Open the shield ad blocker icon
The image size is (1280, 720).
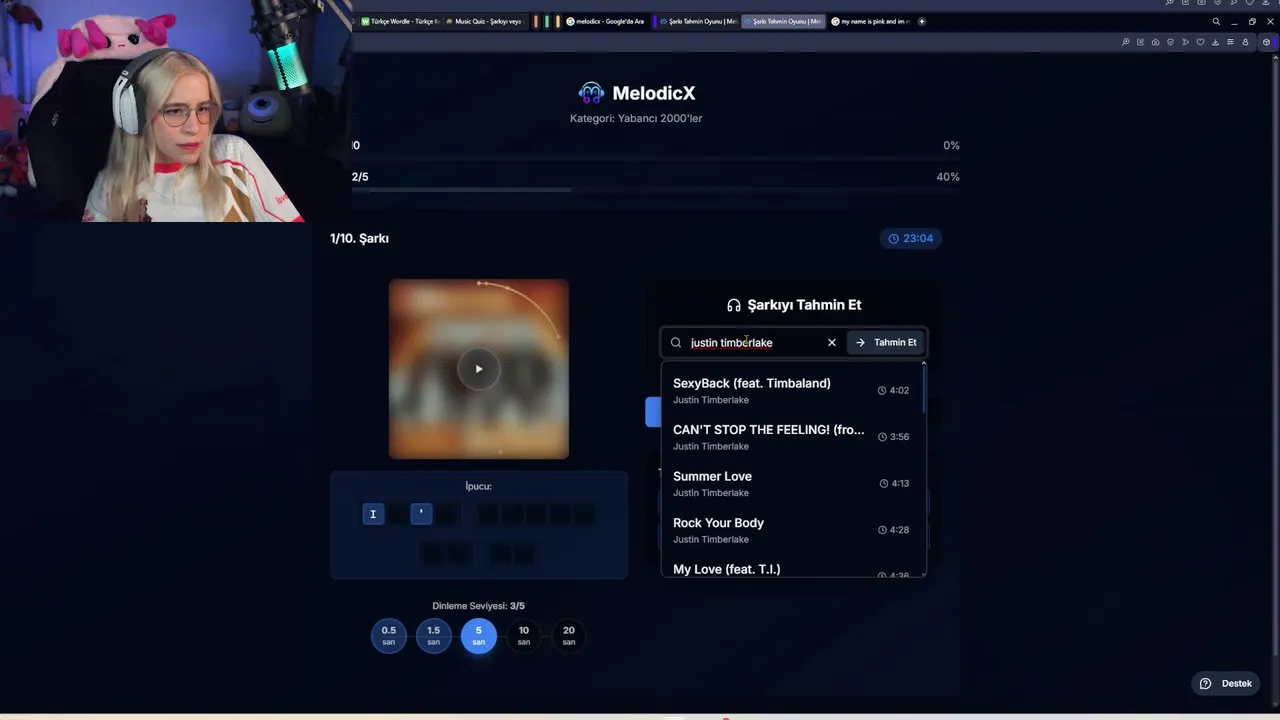point(1170,42)
